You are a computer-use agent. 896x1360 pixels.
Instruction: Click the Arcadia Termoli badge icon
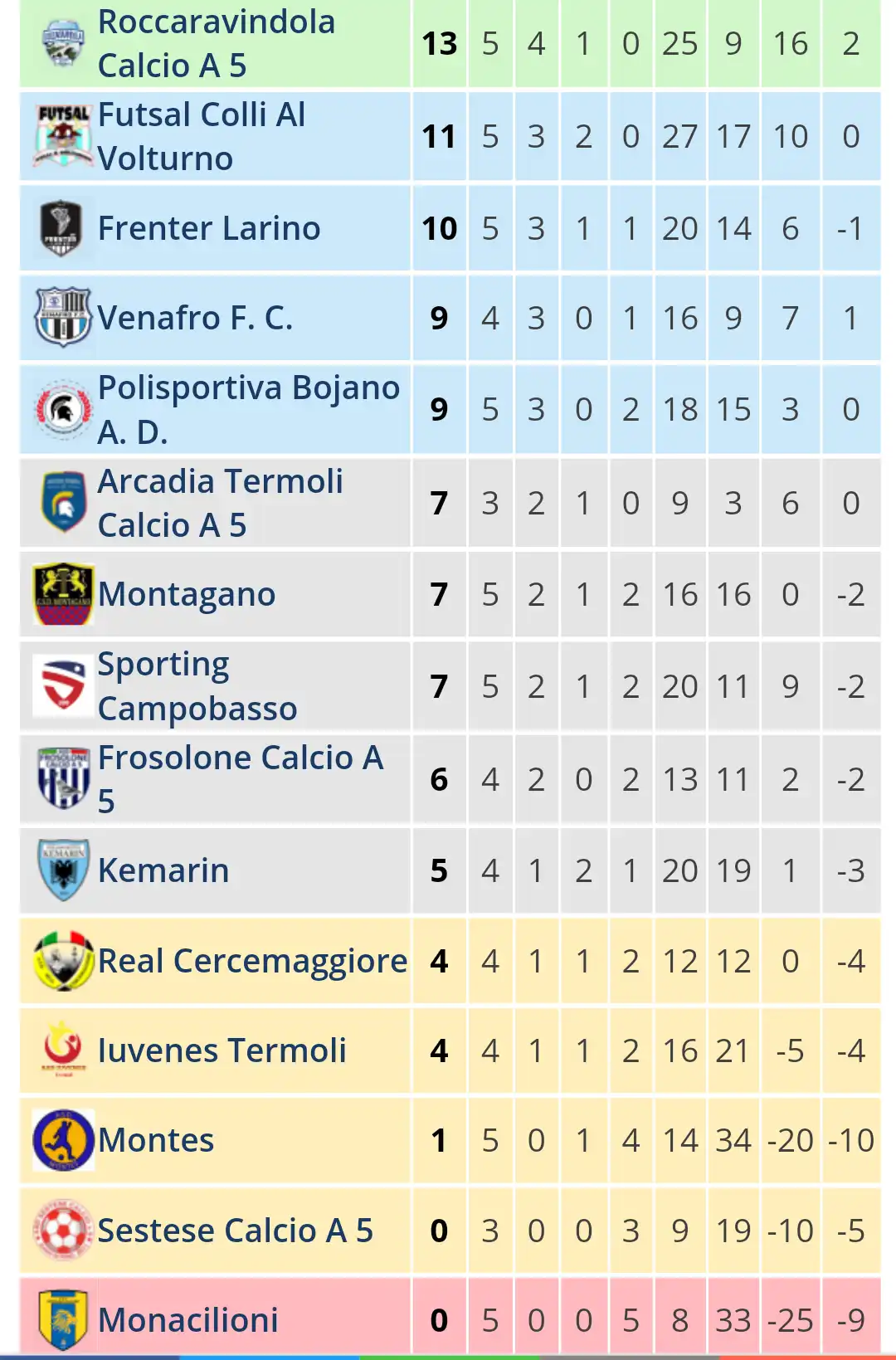click(x=64, y=502)
